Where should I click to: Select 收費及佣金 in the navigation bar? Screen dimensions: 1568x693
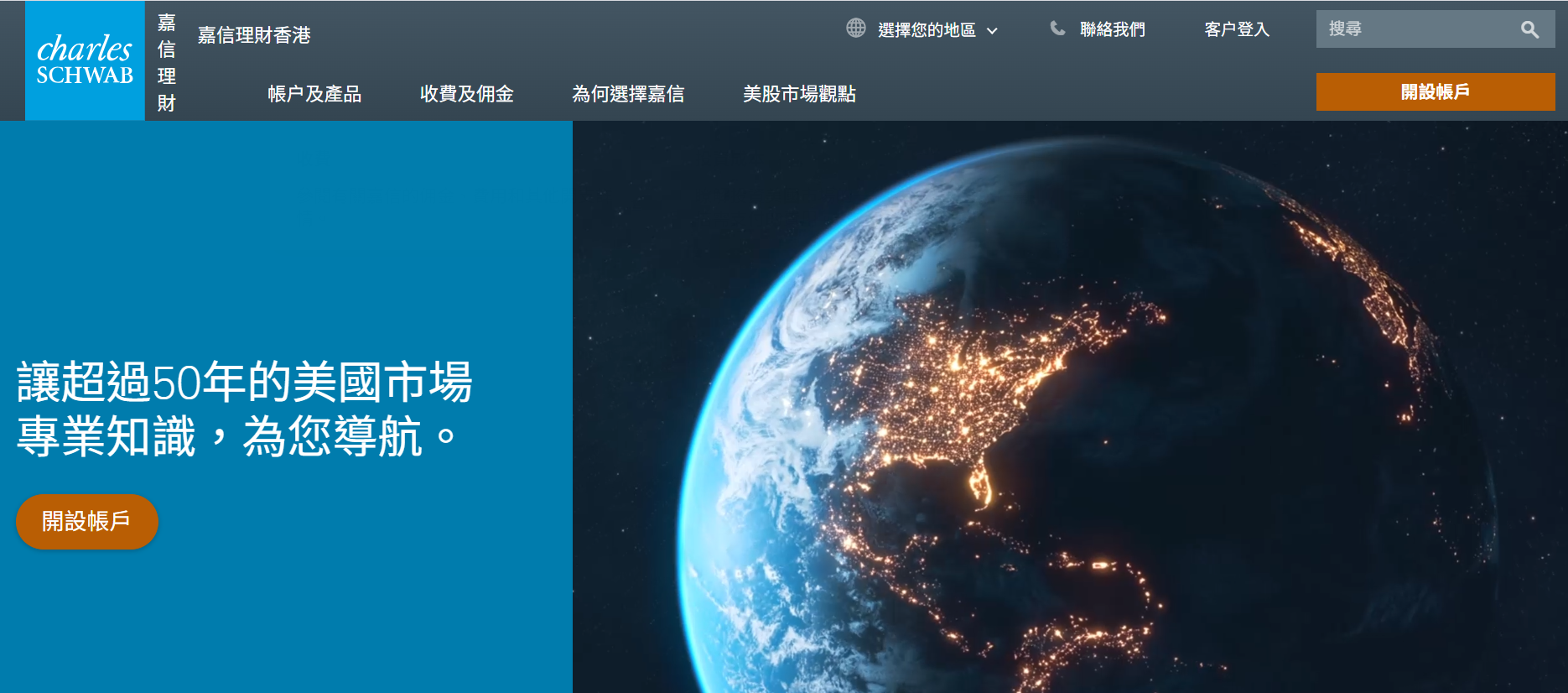(467, 94)
